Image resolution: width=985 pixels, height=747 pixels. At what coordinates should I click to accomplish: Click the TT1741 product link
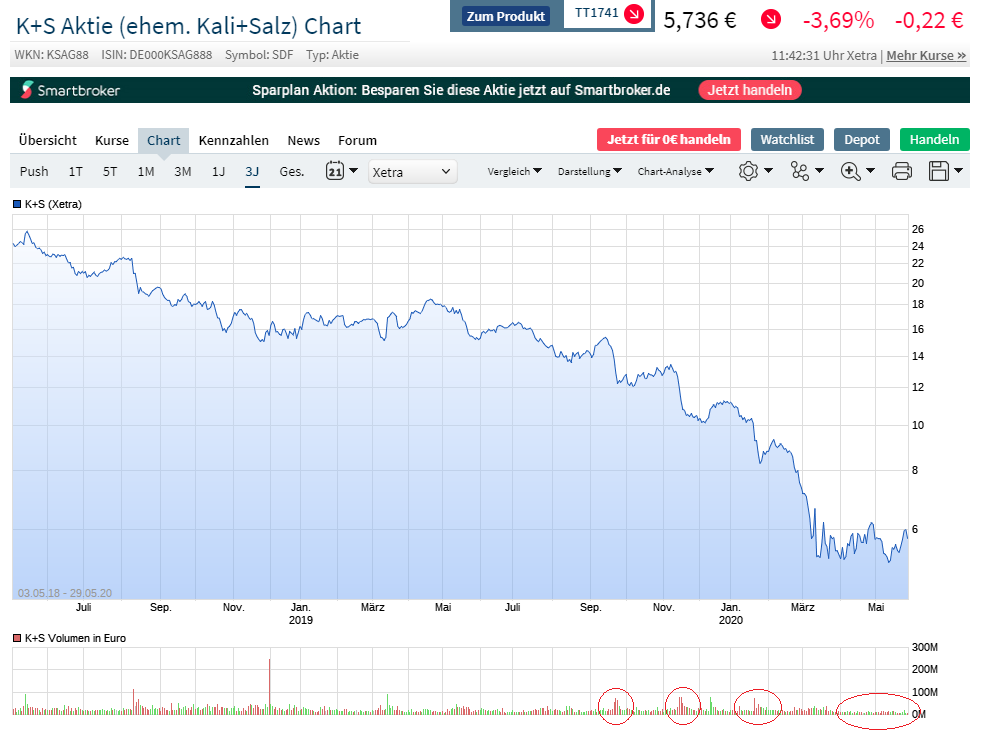596,13
